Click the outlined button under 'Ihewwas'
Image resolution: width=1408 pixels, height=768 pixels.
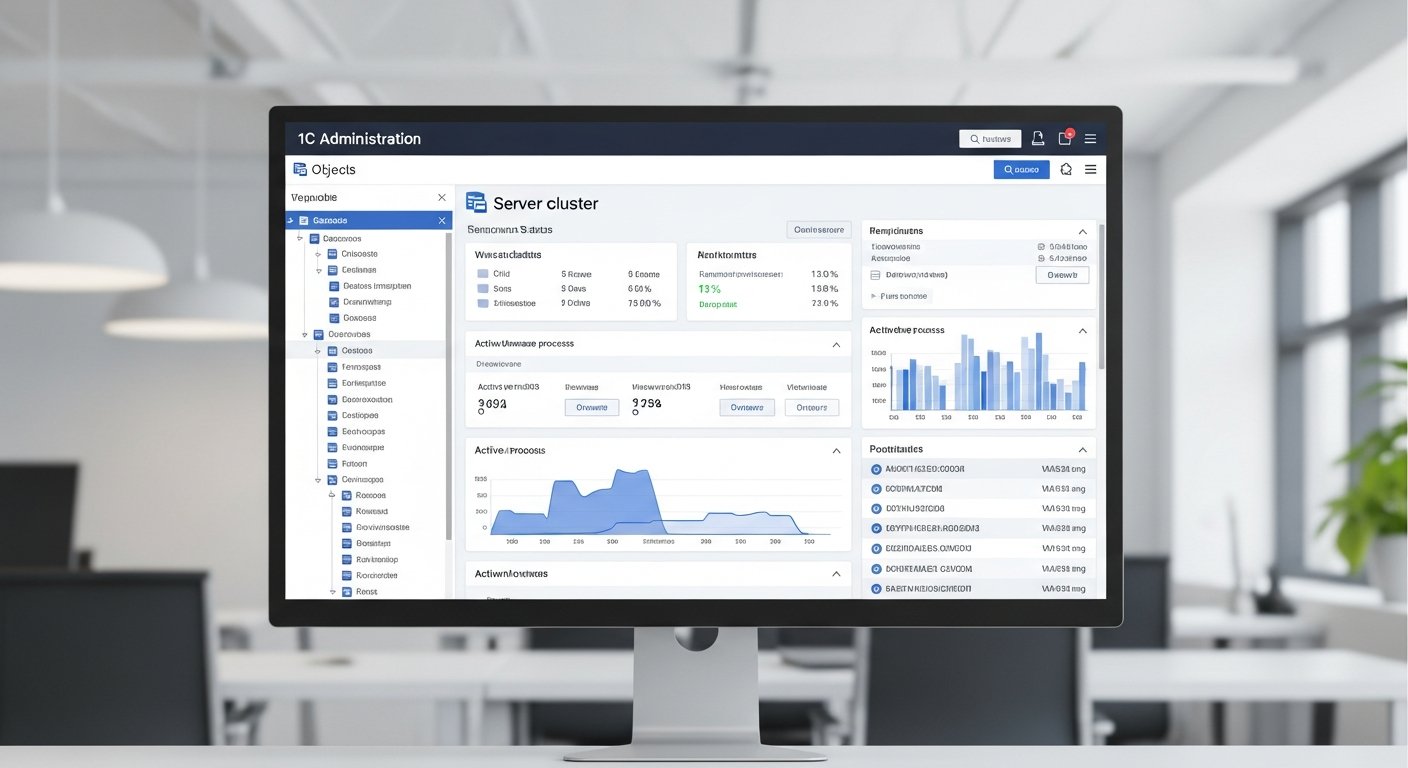point(592,407)
